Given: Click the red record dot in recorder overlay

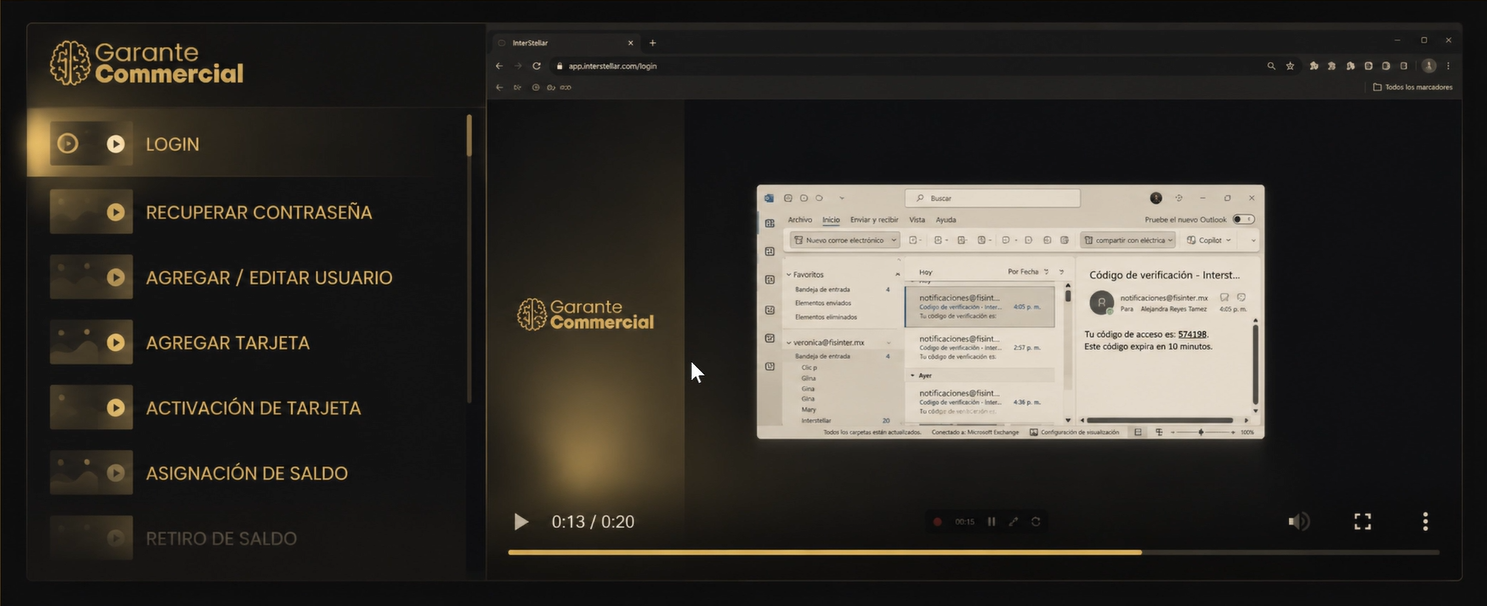Looking at the screenshot, I should pos(937,522).
